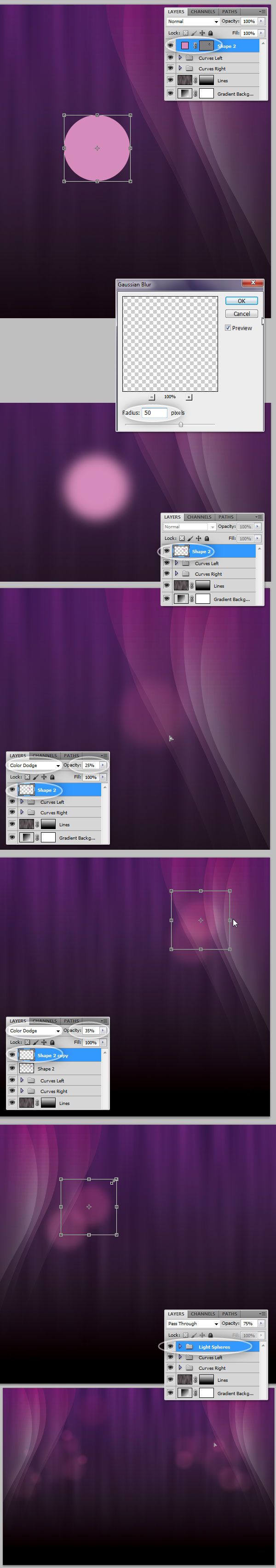Screen dimensions: 276x1568
Task: Lock image pixels in the 25% opacity Layers panel
Action: click(35, 777)
